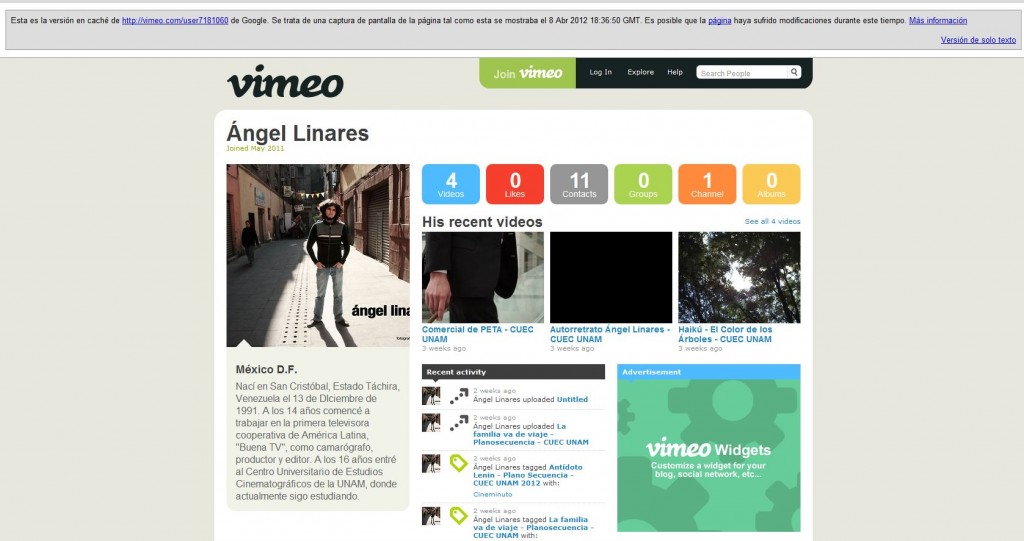Click the upload icon beside Untitled activity
Viewport: 1024px width, 541px height.
point(459,396)
